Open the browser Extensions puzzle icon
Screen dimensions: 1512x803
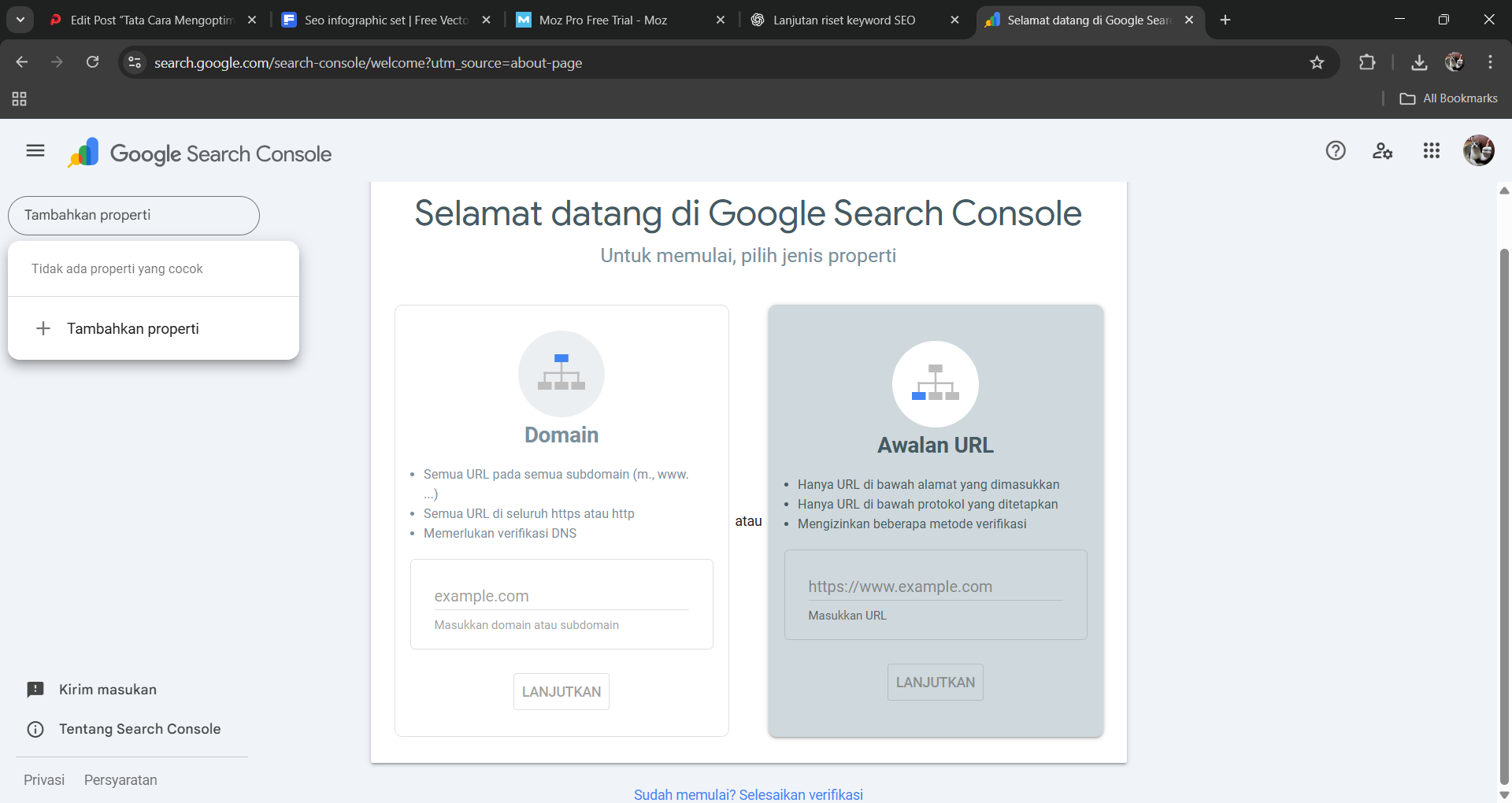1367,62
